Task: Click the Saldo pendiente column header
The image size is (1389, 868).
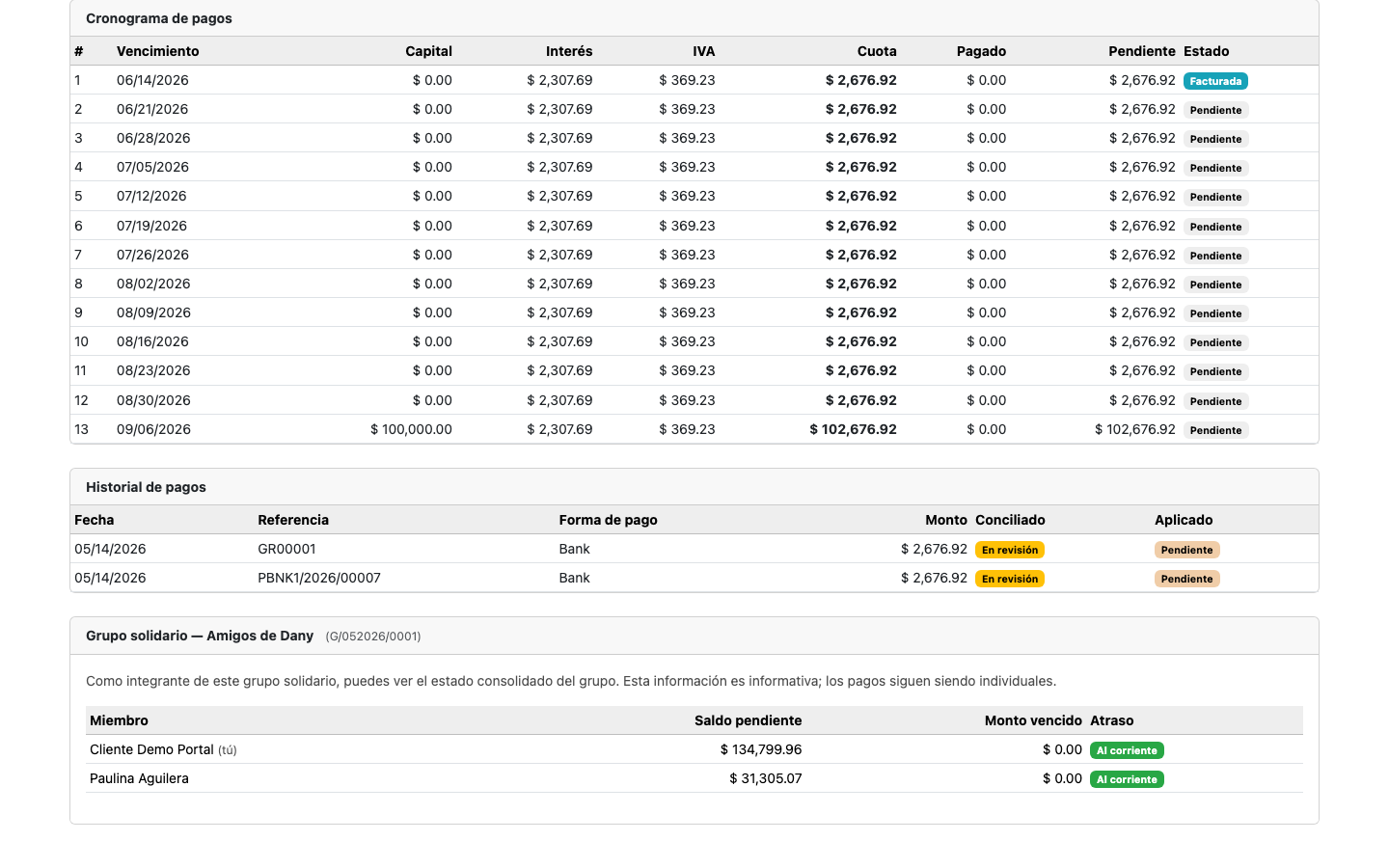Action: pyautogui.click(x=748, y=720)
